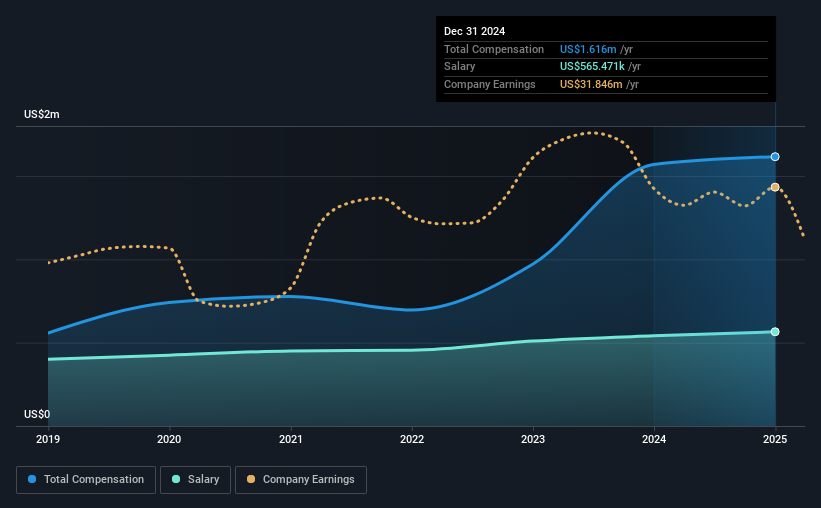Click the blue dot in Total Compensation legend
Screen dimensions: 821x508
tap(32, 479)
